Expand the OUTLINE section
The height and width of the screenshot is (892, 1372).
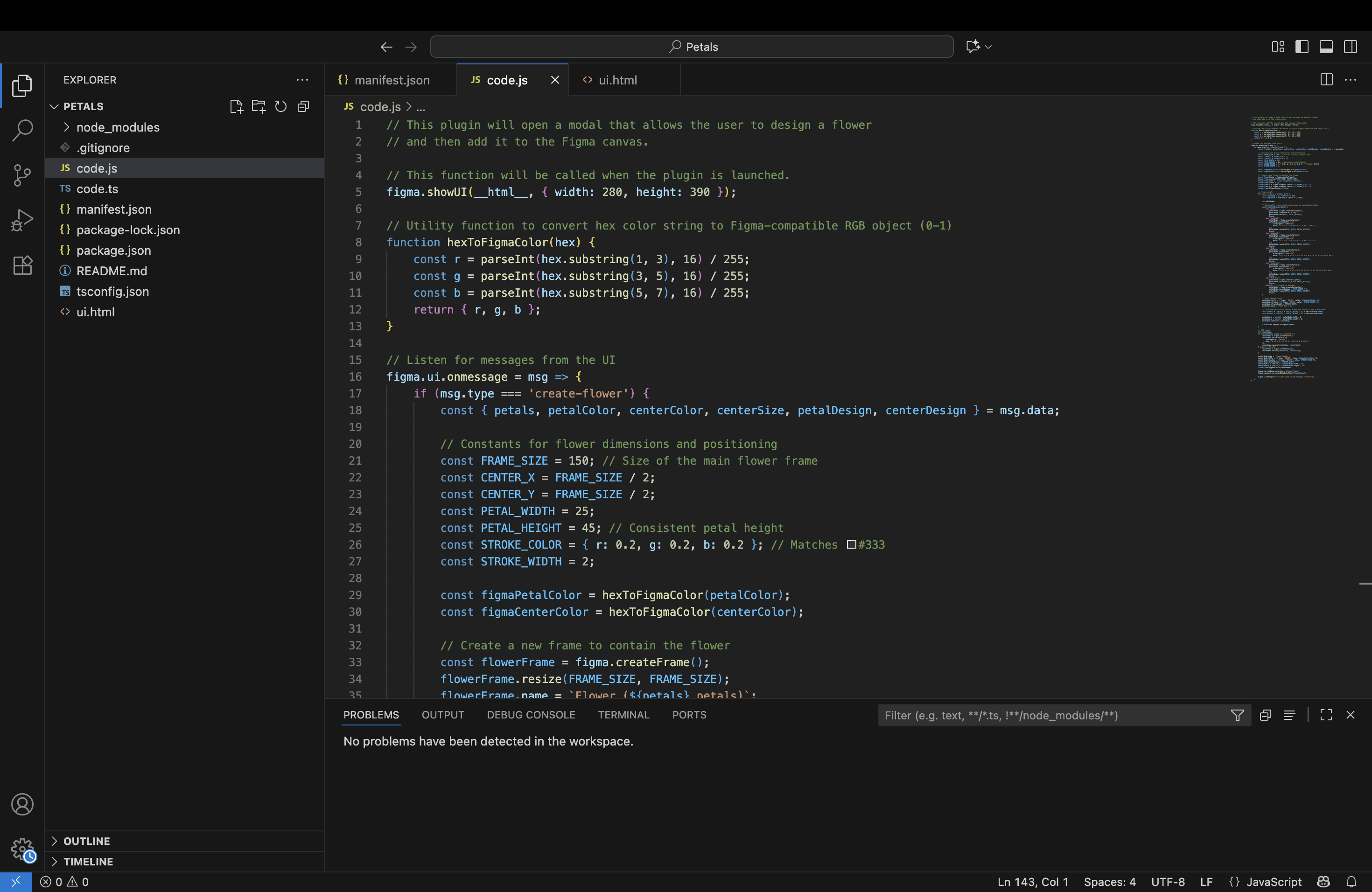pyautogui.click(x=86, y=841)
